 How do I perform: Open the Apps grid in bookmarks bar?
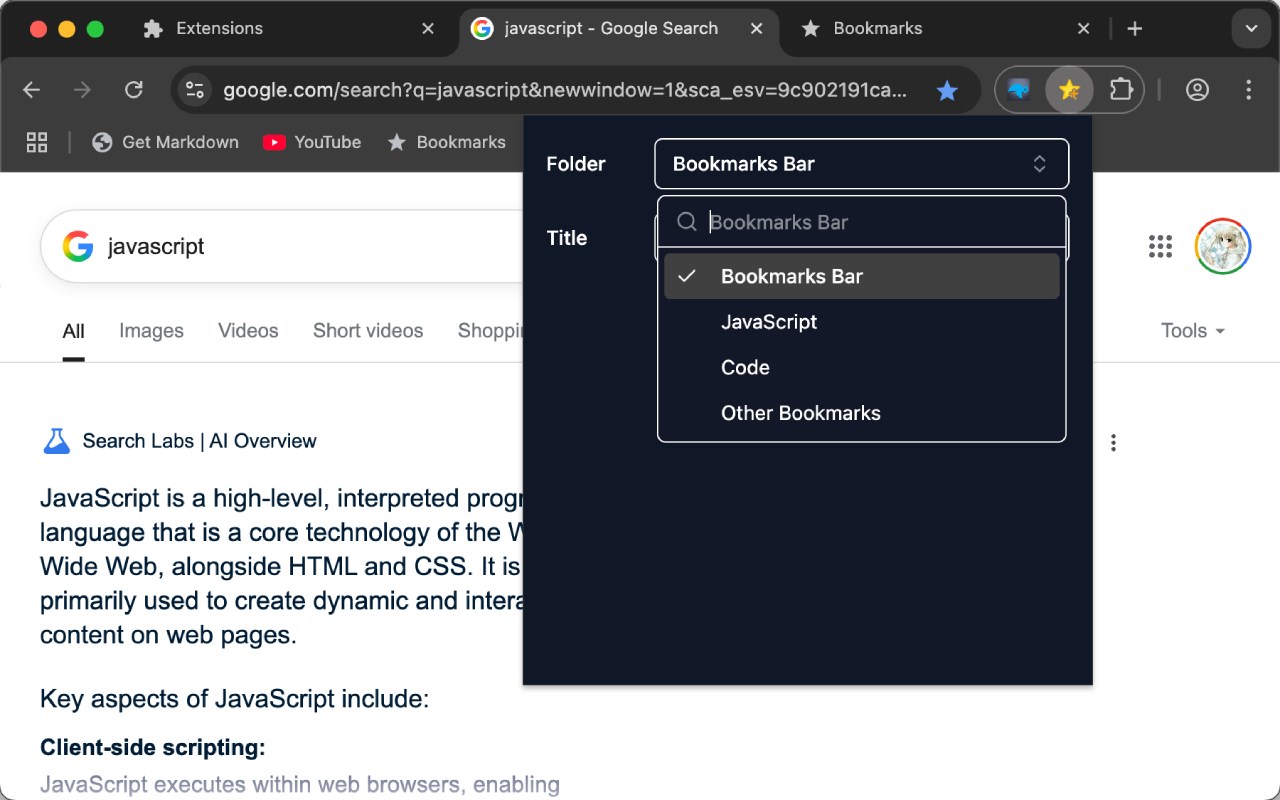(x=37, y=142)
